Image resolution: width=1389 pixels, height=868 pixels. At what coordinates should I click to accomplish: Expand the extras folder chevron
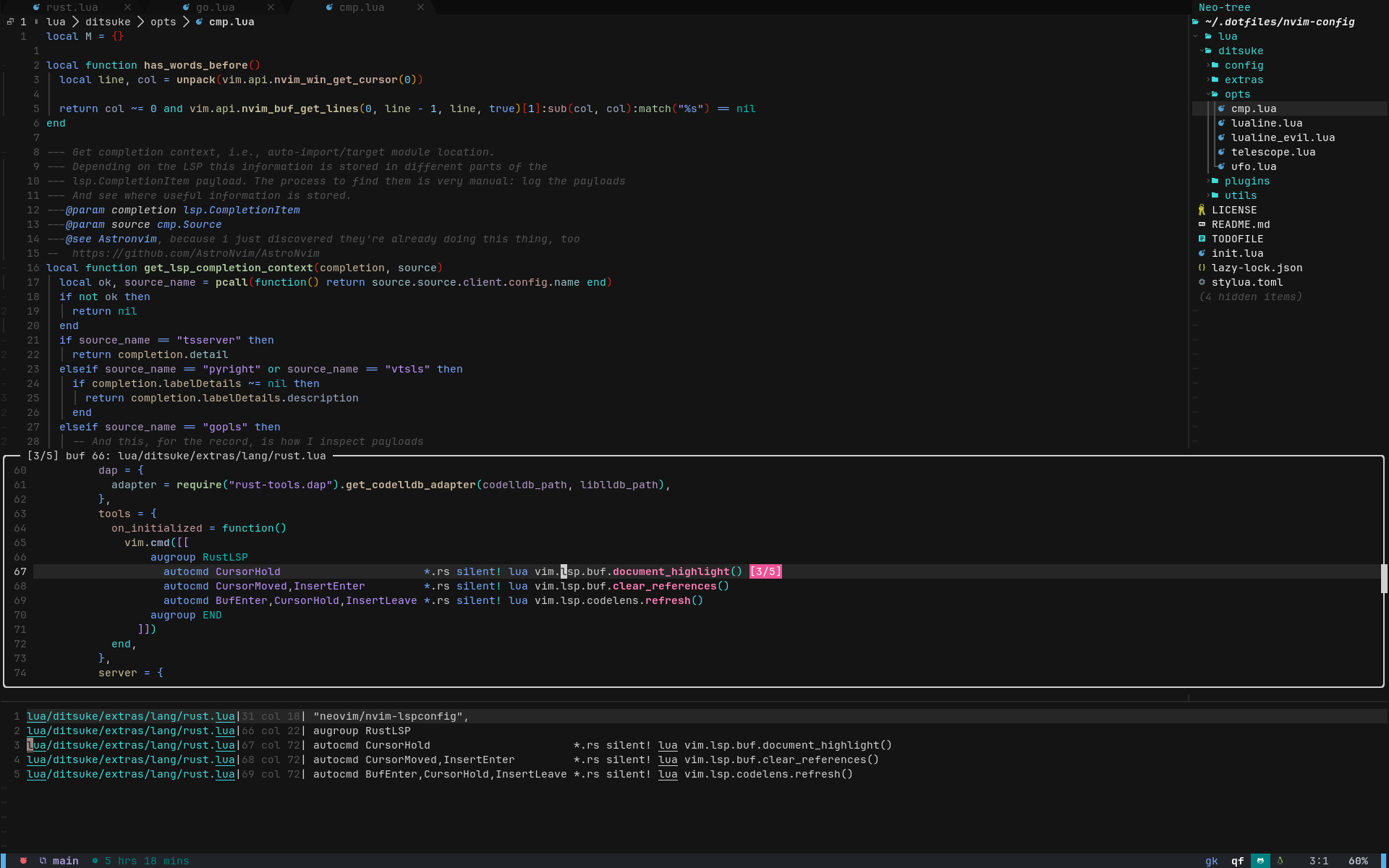point(1208,80)
